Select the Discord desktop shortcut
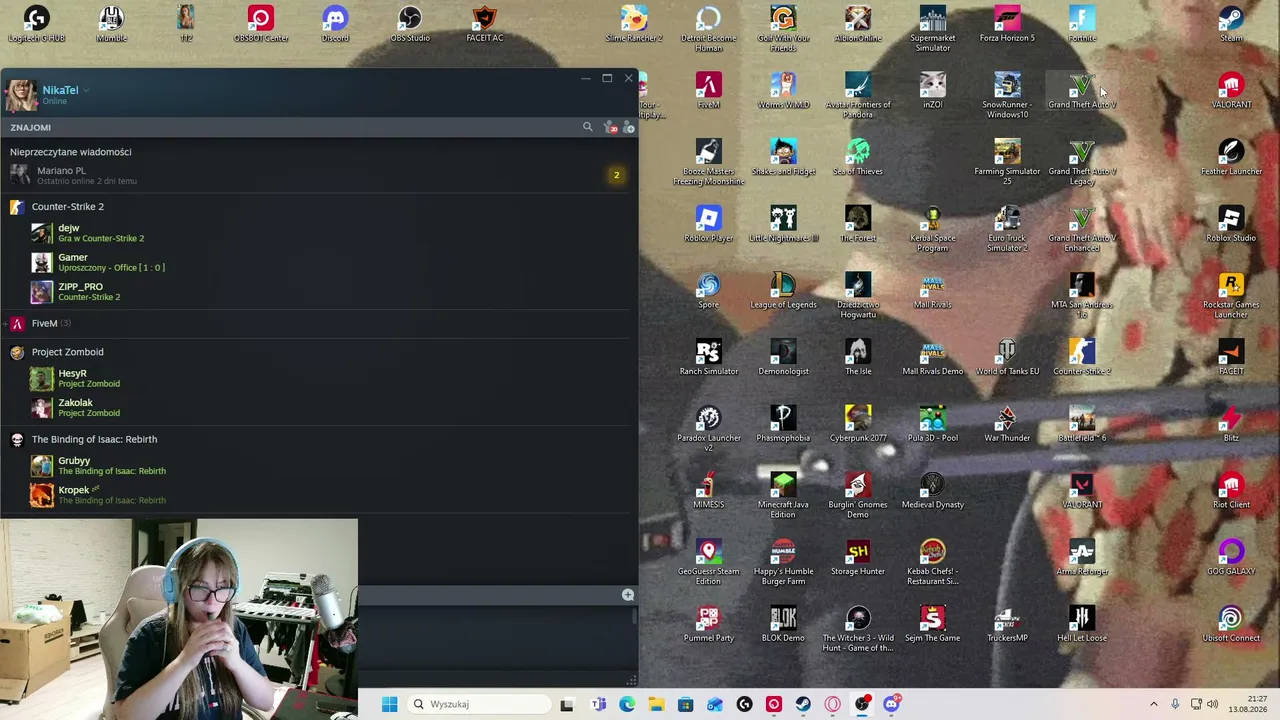 335,24
